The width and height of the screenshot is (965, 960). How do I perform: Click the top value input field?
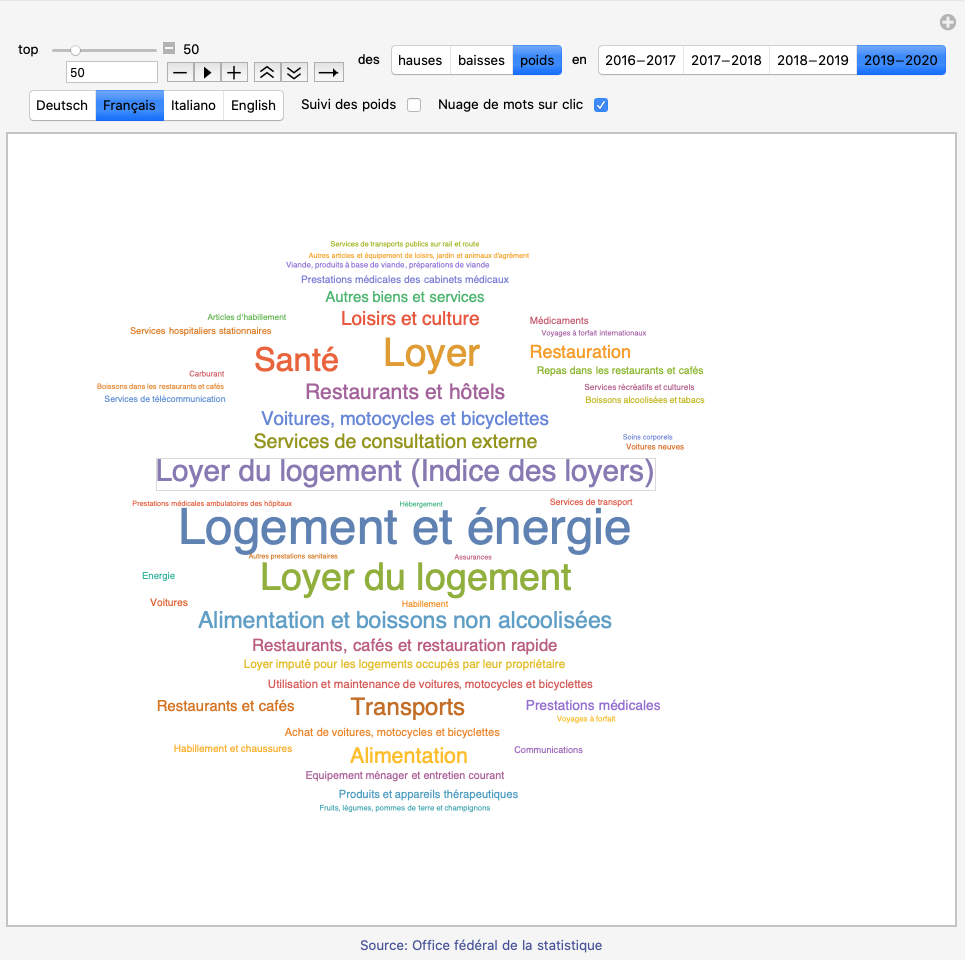[111, 72]
